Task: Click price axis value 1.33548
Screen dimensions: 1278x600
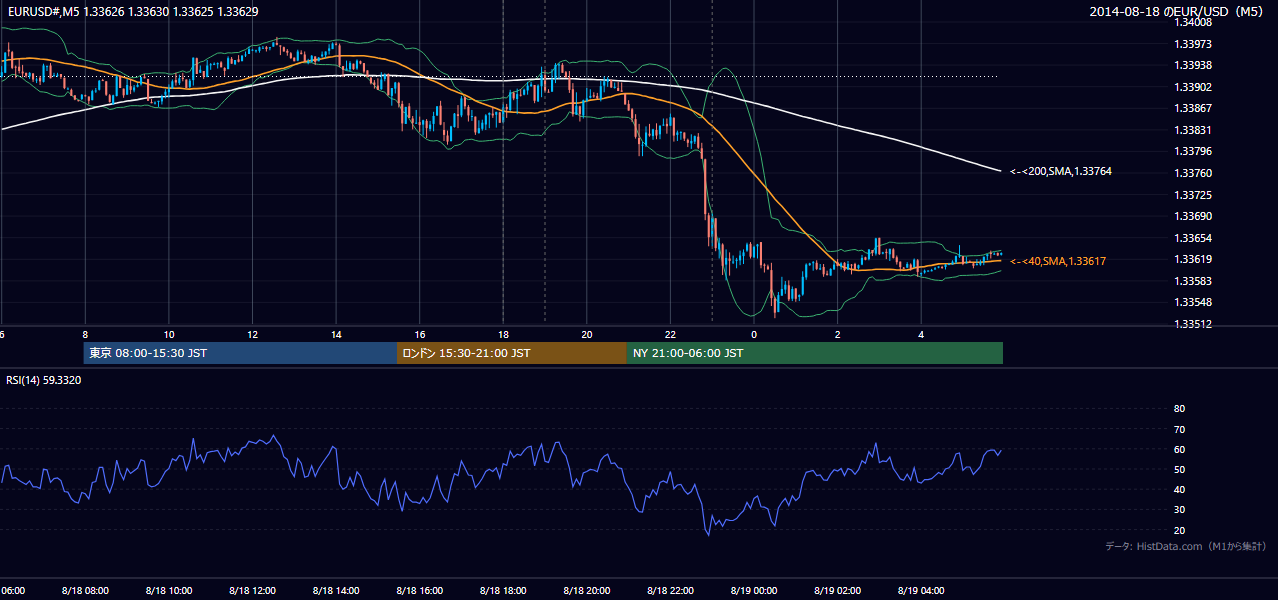Action: (1193, 302)
